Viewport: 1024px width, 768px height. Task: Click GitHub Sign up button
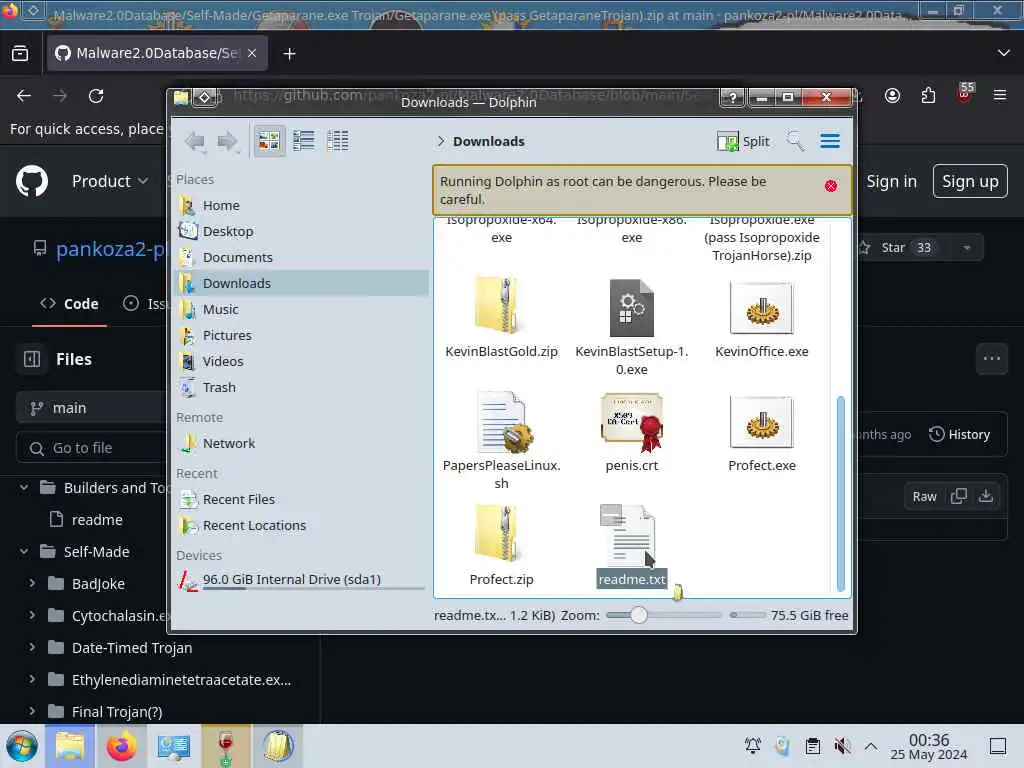[x=970, y=181]
